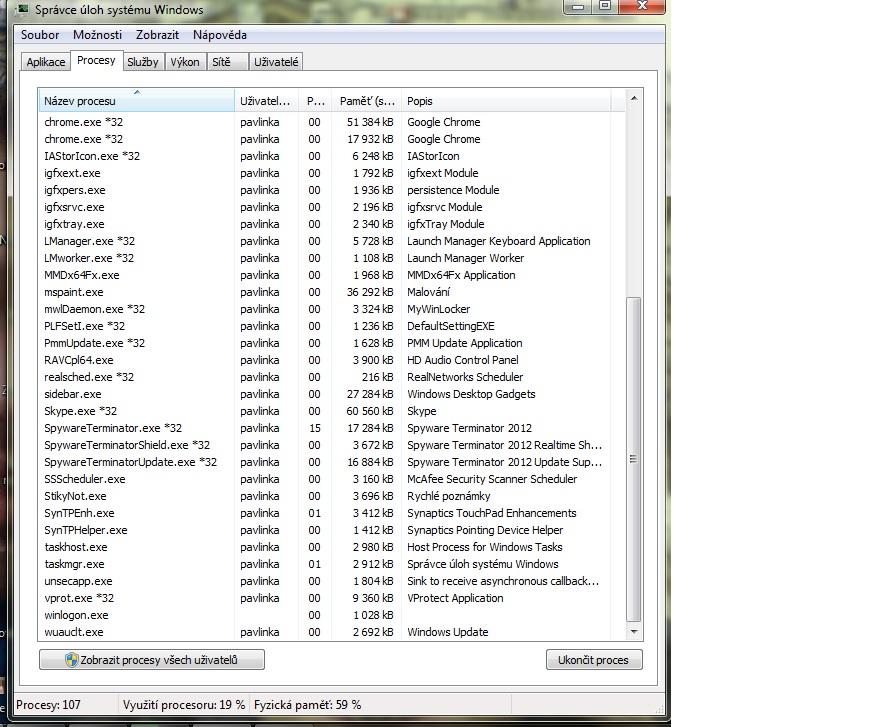891x727 pixels.
Task: Click the Malování description cell
Action: (428, 292)
